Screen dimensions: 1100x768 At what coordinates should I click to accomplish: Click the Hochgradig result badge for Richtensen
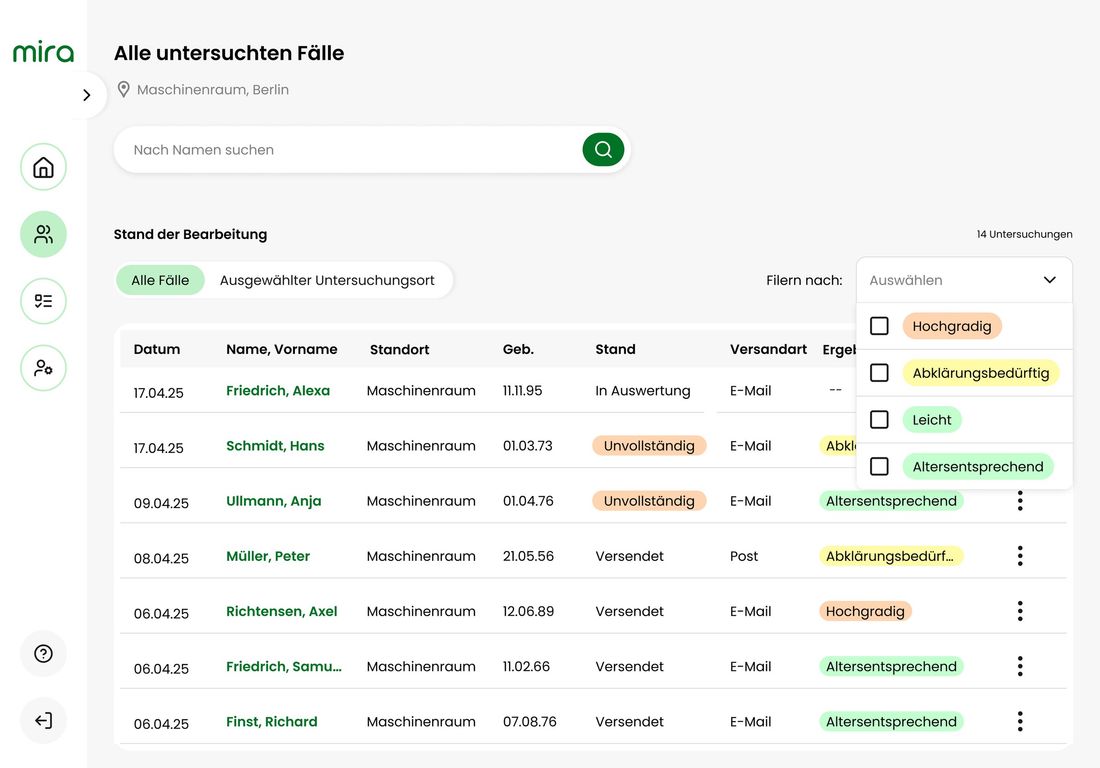(865, 611)
